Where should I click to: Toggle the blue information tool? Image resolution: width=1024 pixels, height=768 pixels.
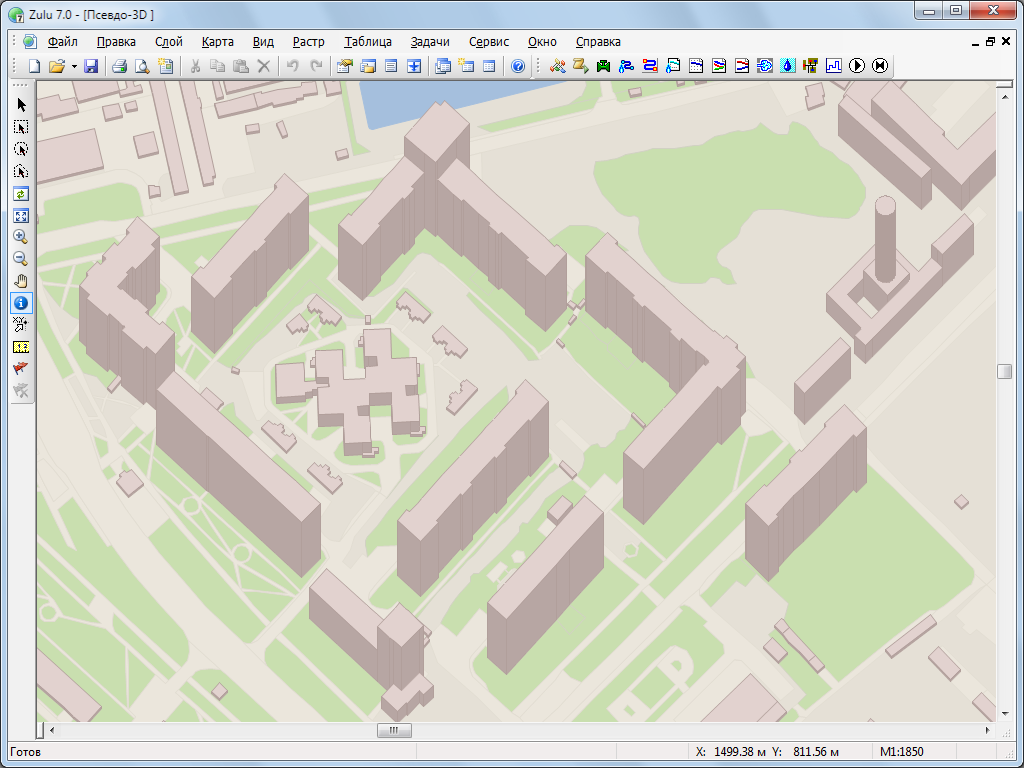(x=21, y=302)
